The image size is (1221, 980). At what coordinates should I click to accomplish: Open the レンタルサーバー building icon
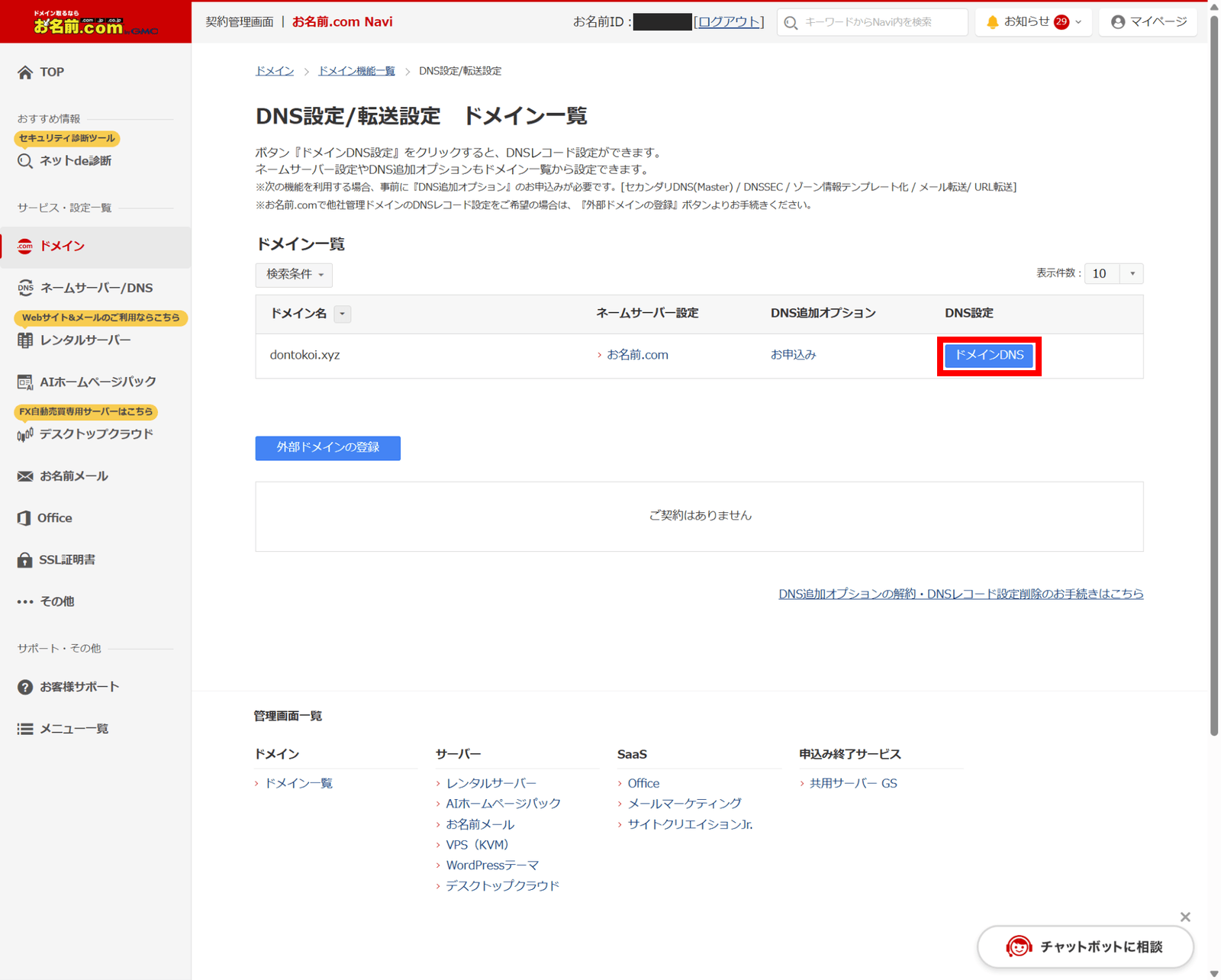click(25, 340)
